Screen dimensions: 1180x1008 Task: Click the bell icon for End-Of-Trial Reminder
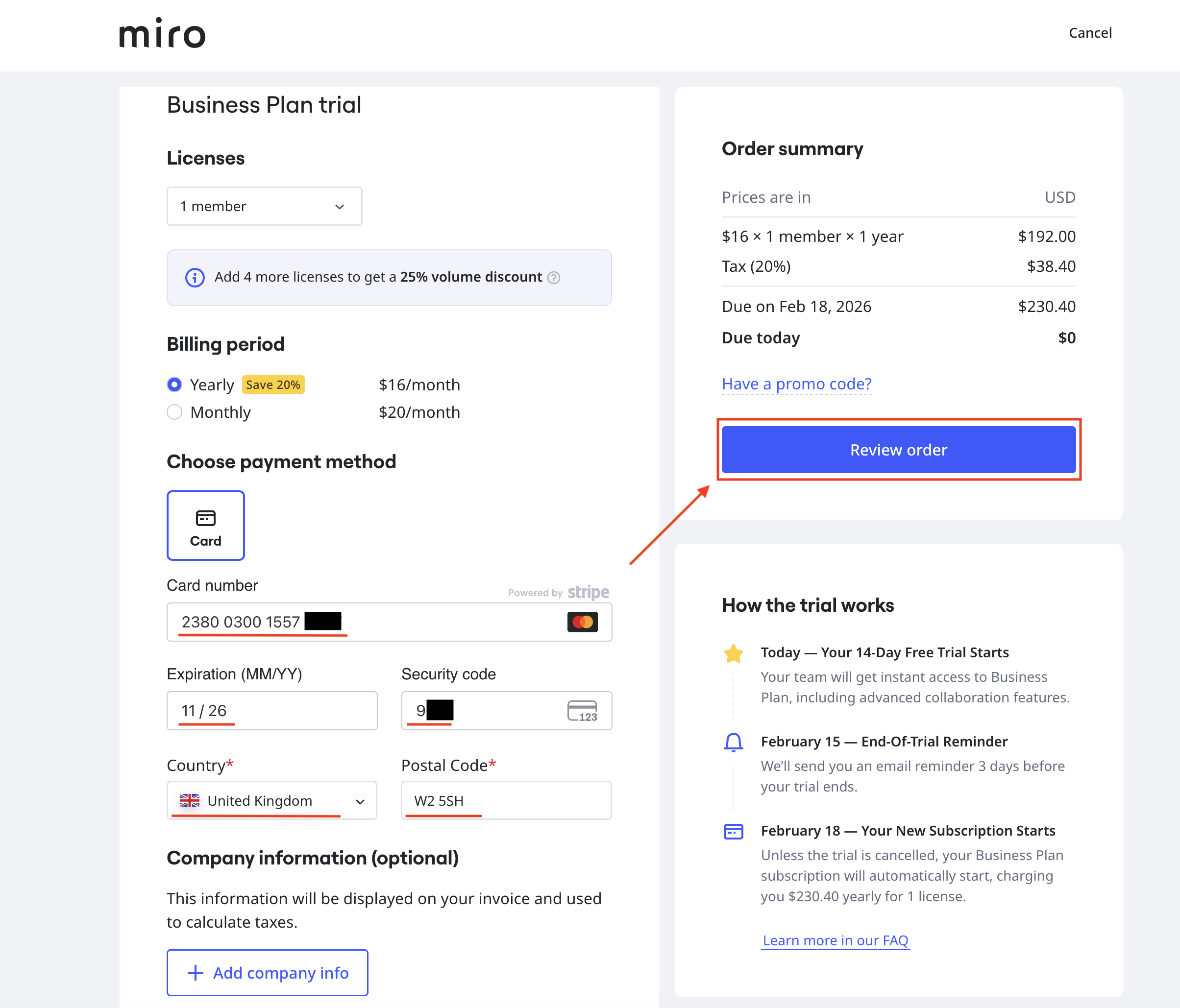[x=733, y=742]
